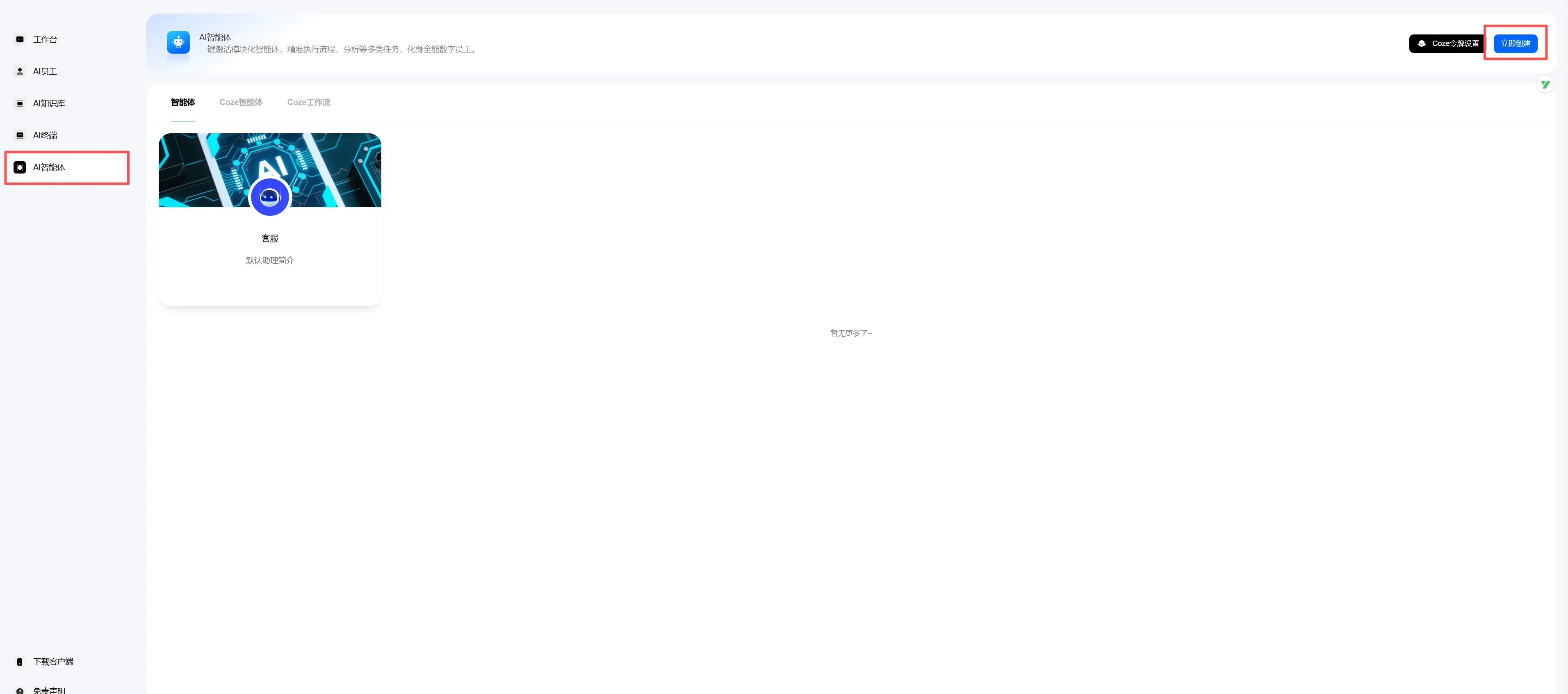Switch to the Coze智能体 tab

(x=241, y=102)
